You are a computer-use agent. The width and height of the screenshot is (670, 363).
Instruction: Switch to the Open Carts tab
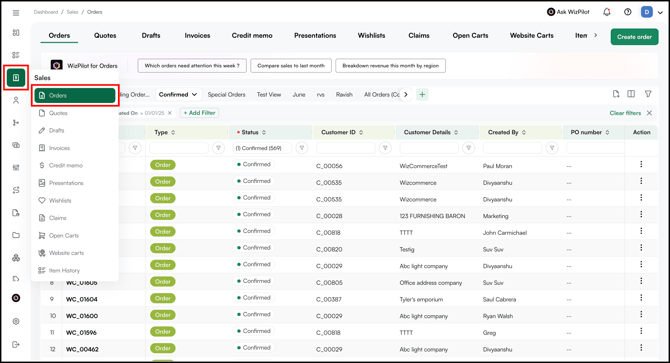[x=470, y=35]
